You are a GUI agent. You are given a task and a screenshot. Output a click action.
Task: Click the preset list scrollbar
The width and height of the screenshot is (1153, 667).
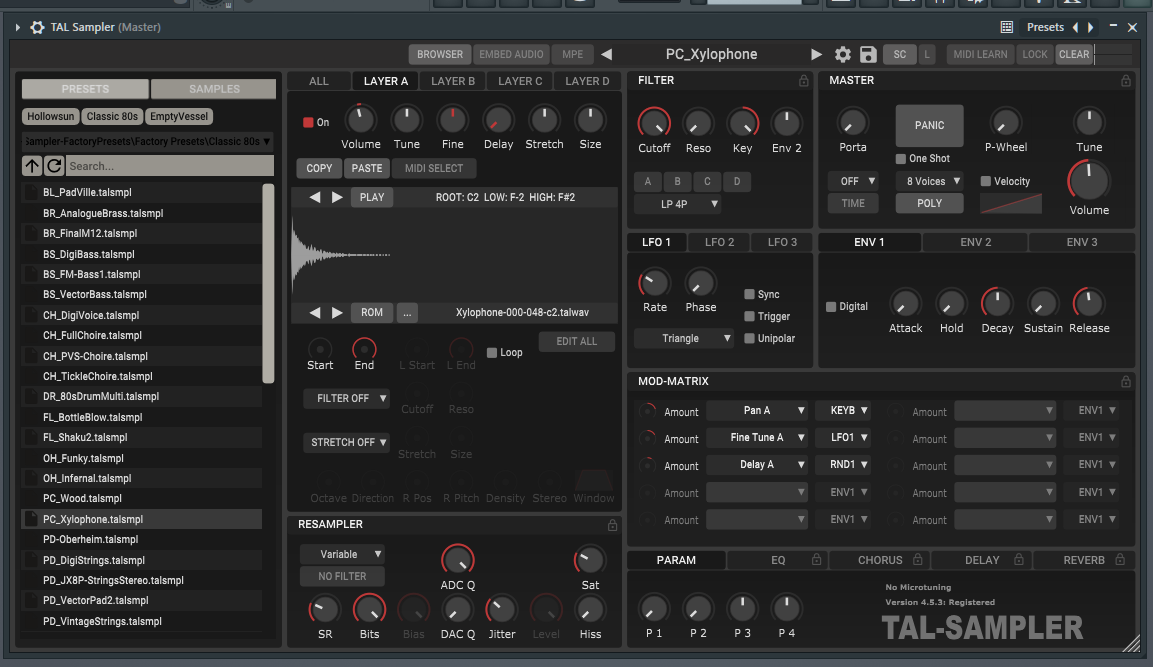(x=268, y=283)
